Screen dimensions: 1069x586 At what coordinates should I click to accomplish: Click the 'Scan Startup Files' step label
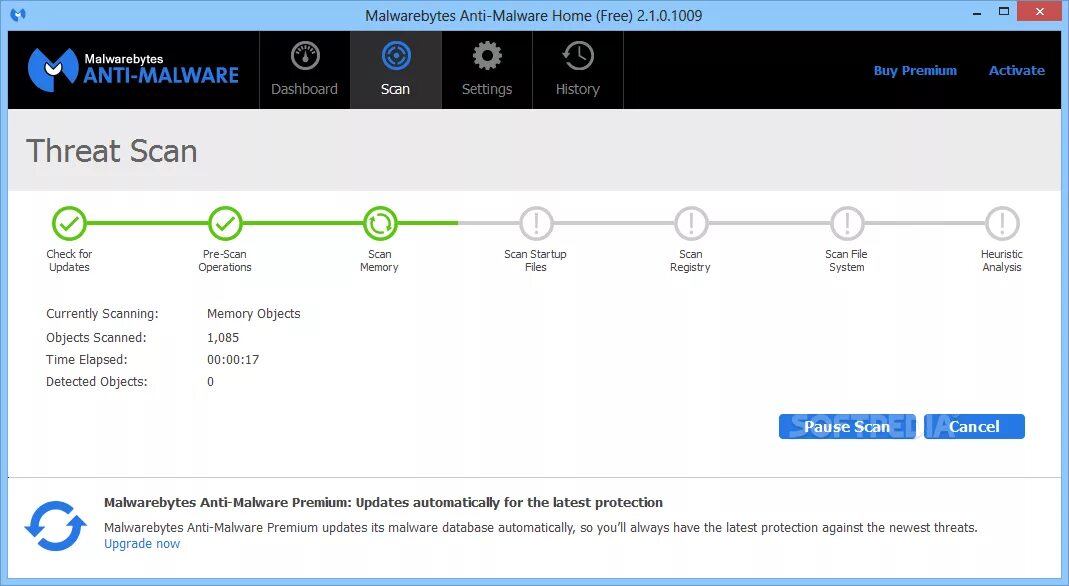tap(536, 260)
